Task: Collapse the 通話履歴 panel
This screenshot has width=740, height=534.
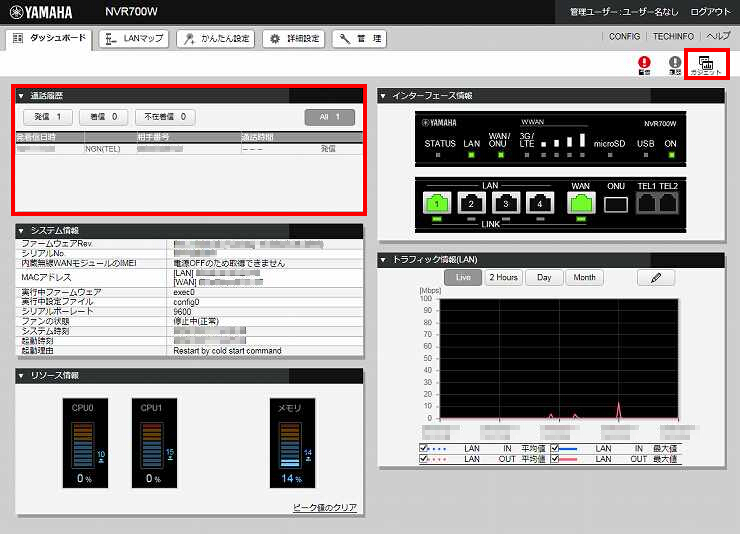Action: click(x=21, y=96)
